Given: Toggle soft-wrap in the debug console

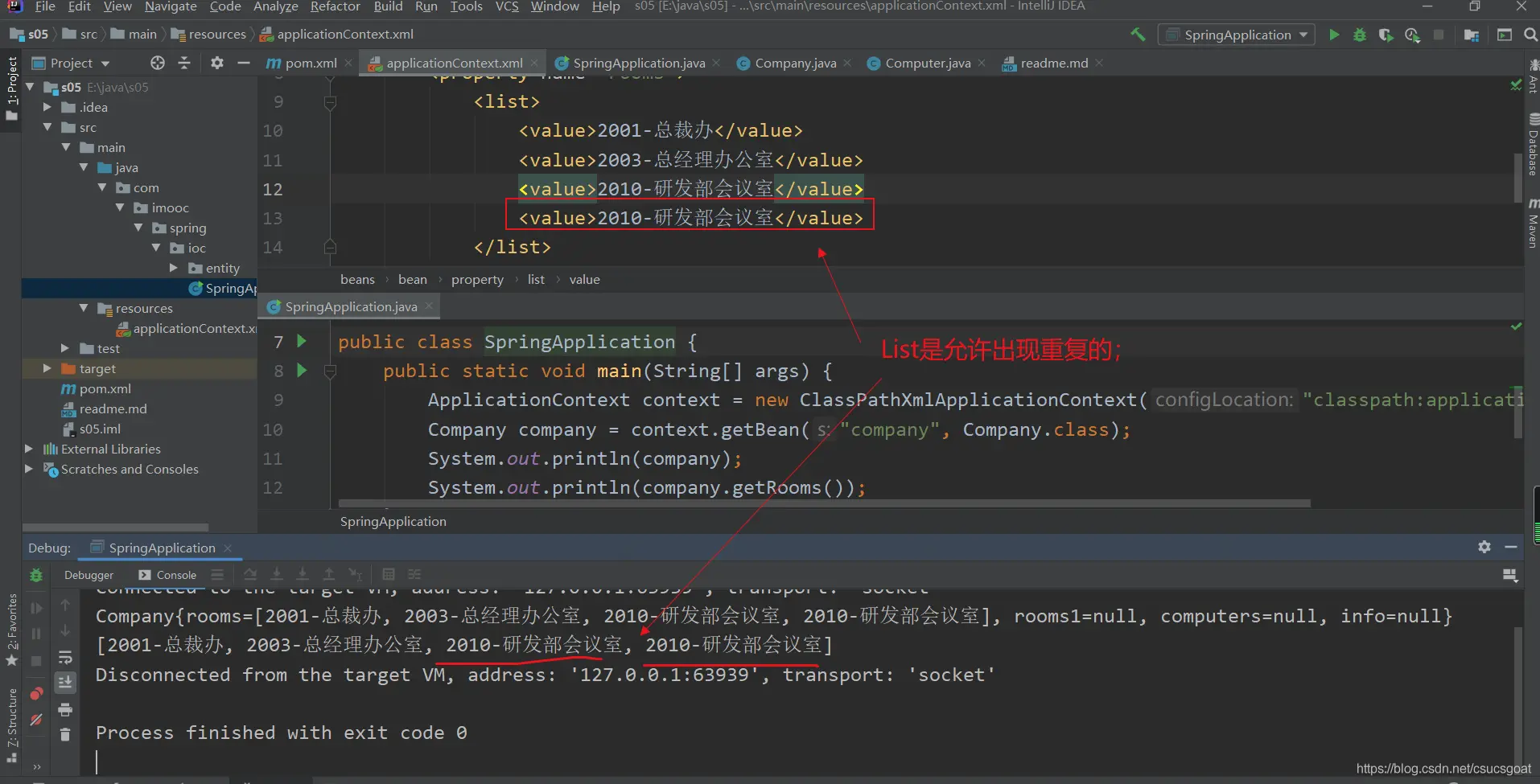Looking at the screenshot, I should tap(65, 658).
